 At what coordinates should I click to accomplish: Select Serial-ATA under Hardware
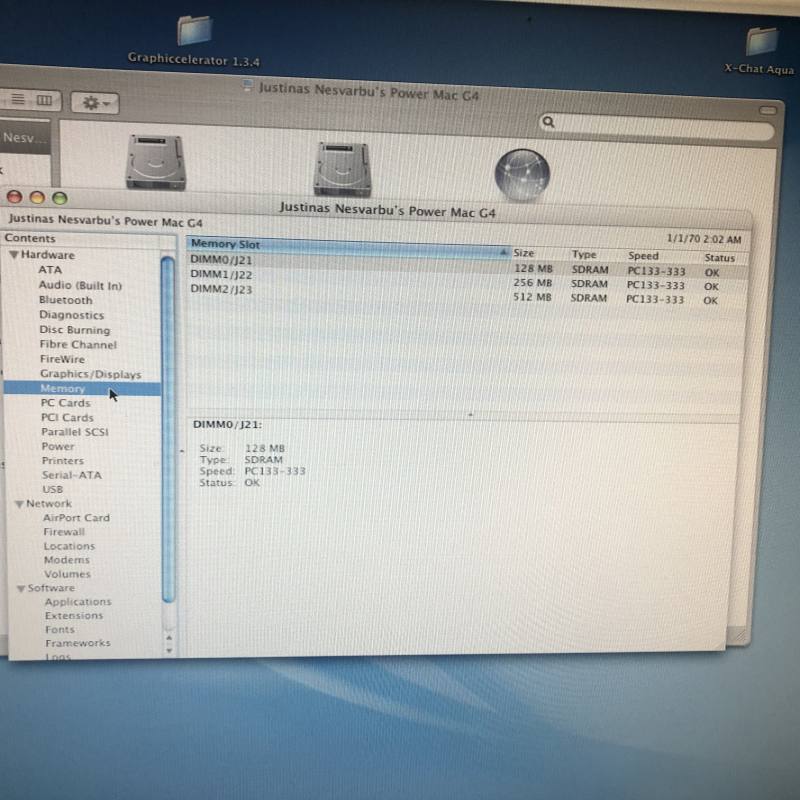click(71, 475)
